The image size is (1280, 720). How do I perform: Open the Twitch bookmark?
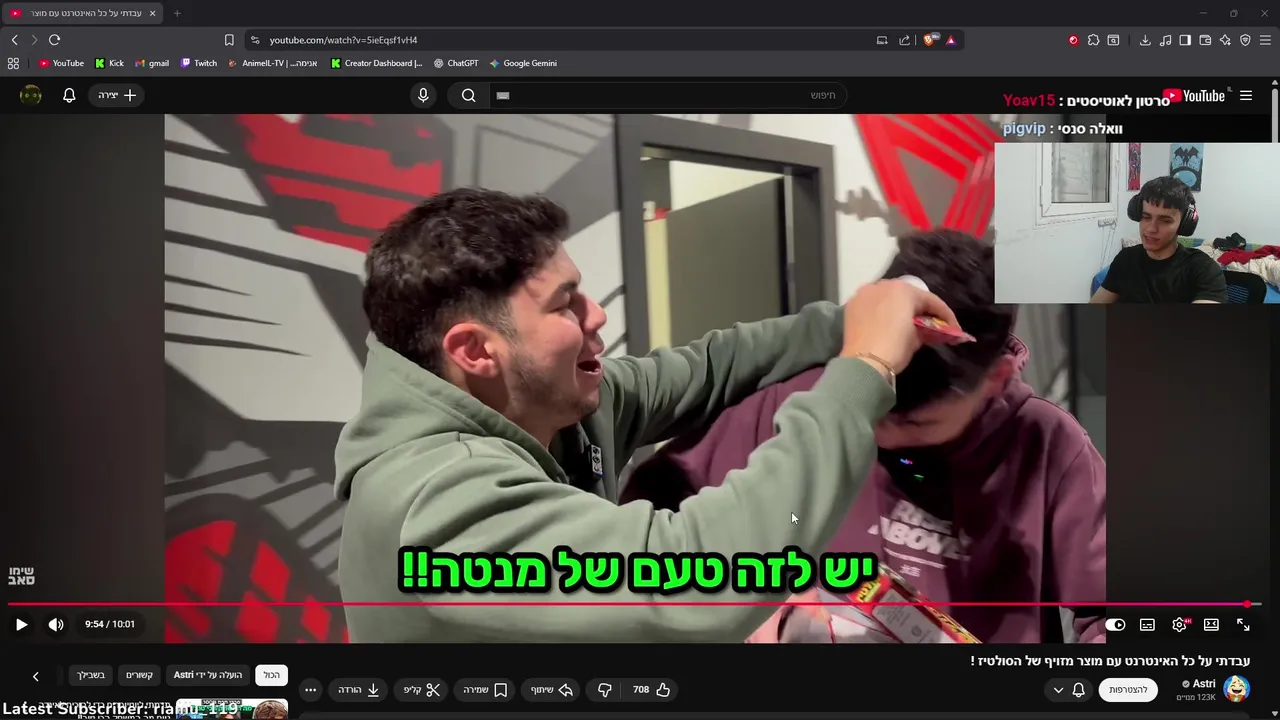199,63
